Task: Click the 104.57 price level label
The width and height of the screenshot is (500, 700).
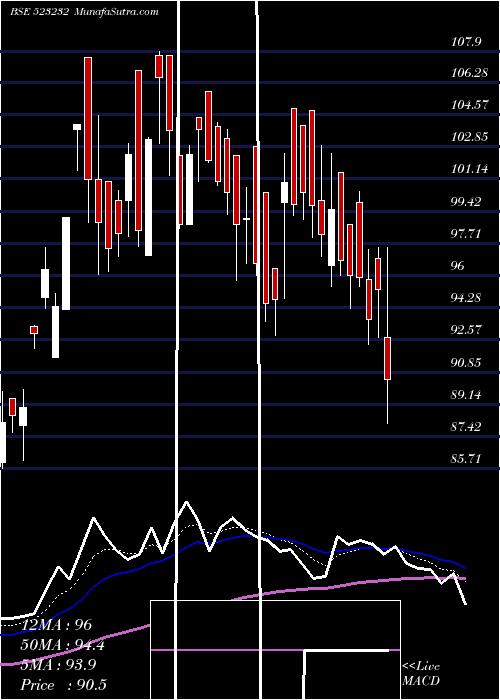Action: pyautogui.click(x=469, y=105)
